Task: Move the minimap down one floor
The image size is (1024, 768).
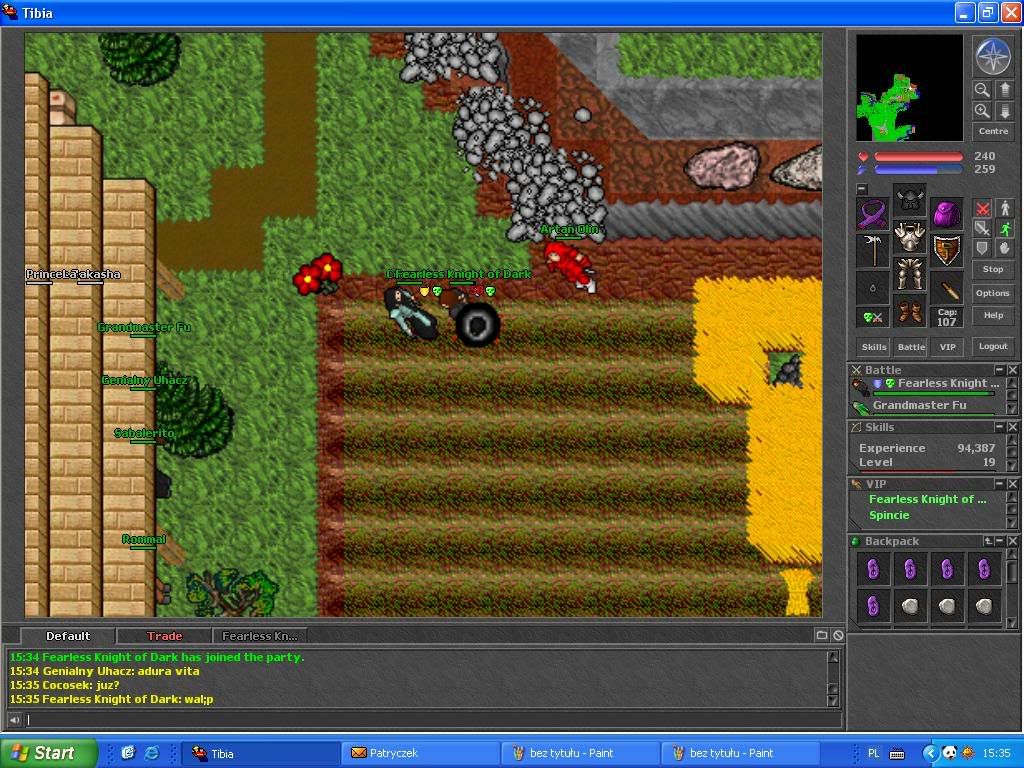Action: pos(1004,111)
